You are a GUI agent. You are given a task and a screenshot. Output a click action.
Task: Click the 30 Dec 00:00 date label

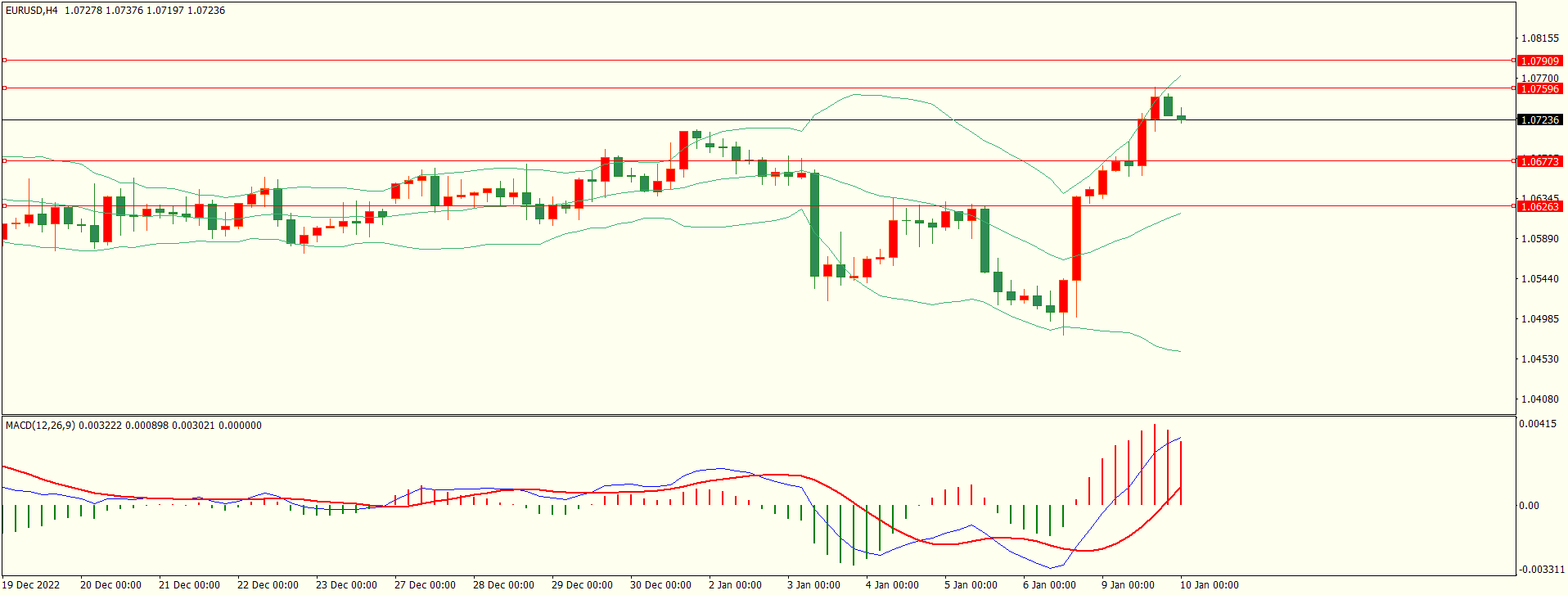click(660, 585)
